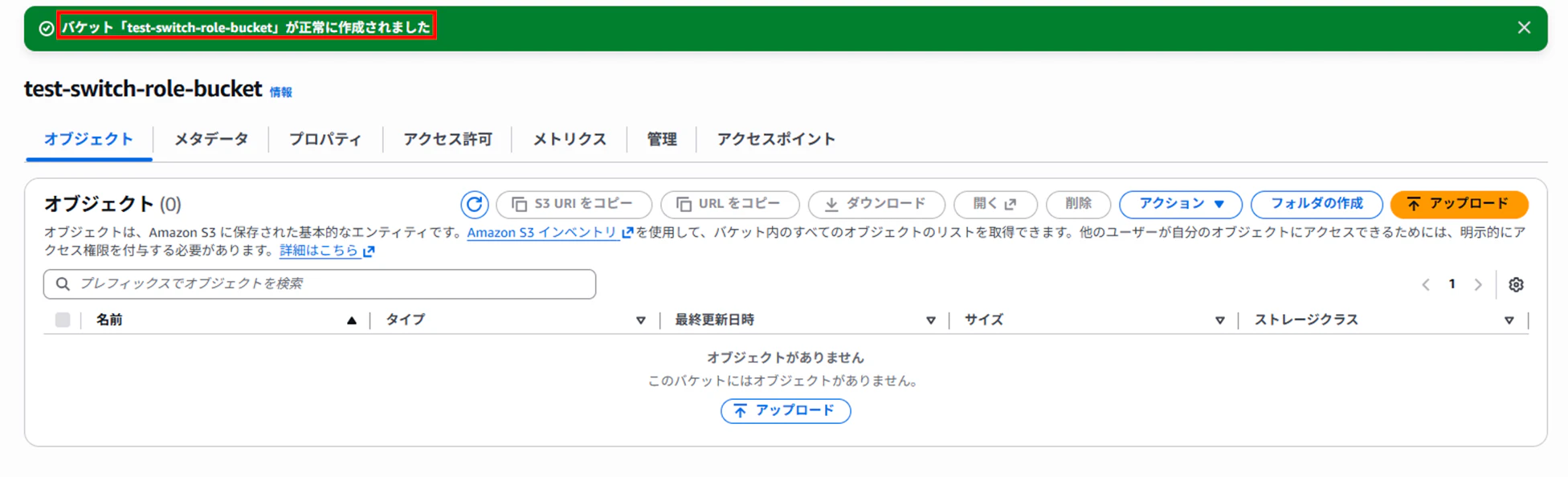Click the bucket created success message text

(247, 27)
